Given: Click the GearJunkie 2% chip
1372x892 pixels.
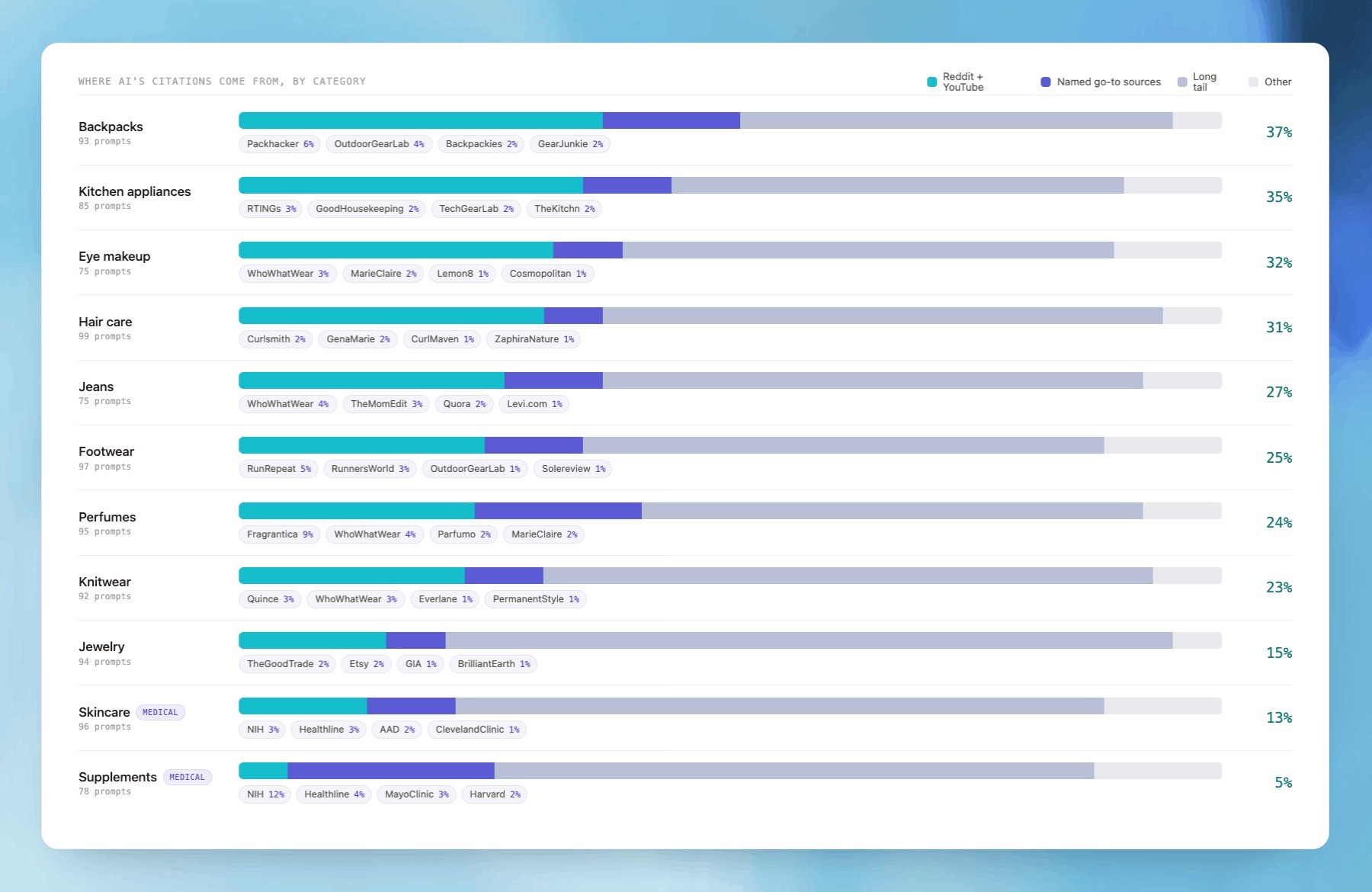Looking at the screenshot, I should [x=570, y=144].
